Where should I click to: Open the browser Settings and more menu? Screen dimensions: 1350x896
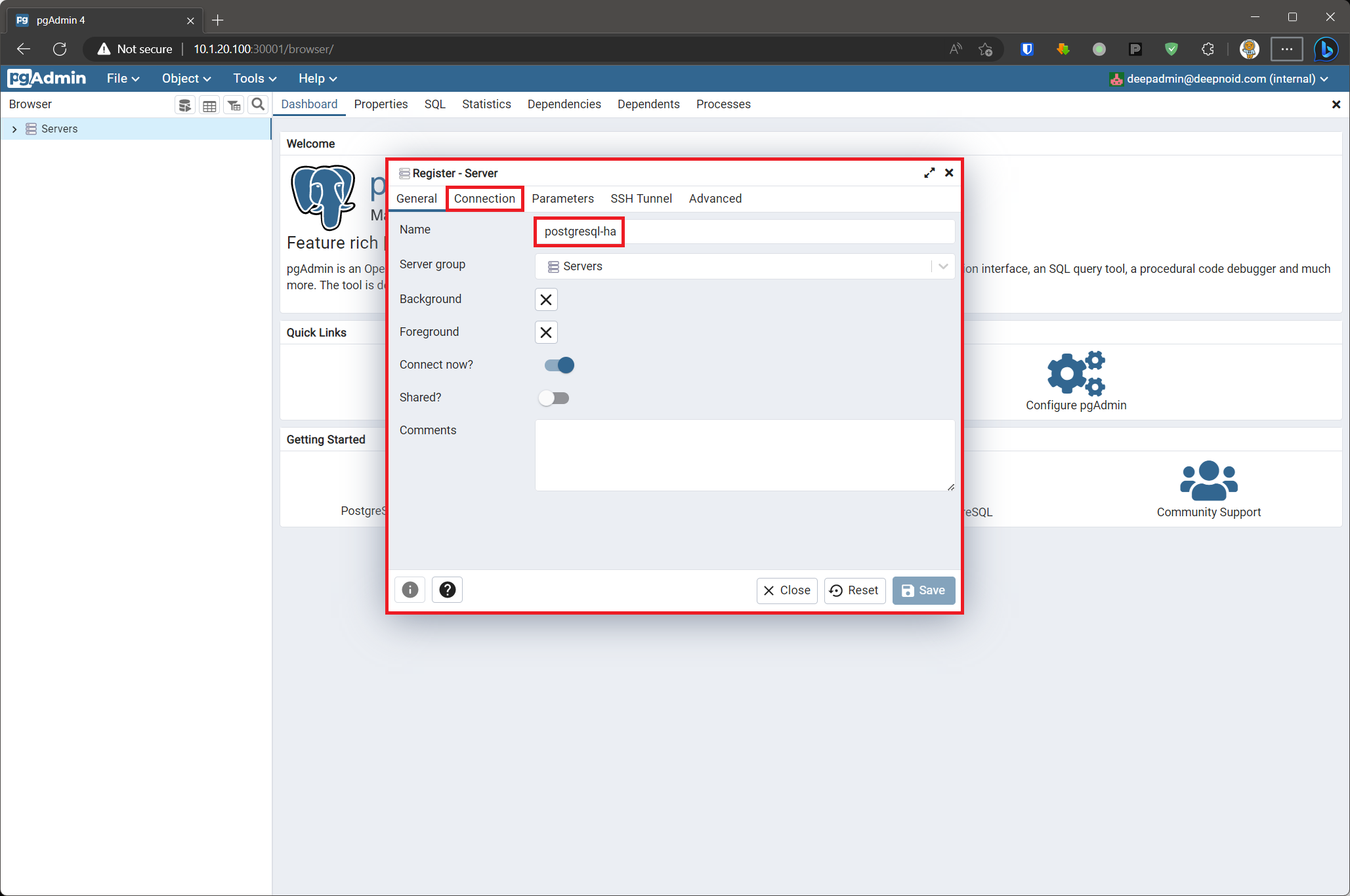coord(1286,49)
